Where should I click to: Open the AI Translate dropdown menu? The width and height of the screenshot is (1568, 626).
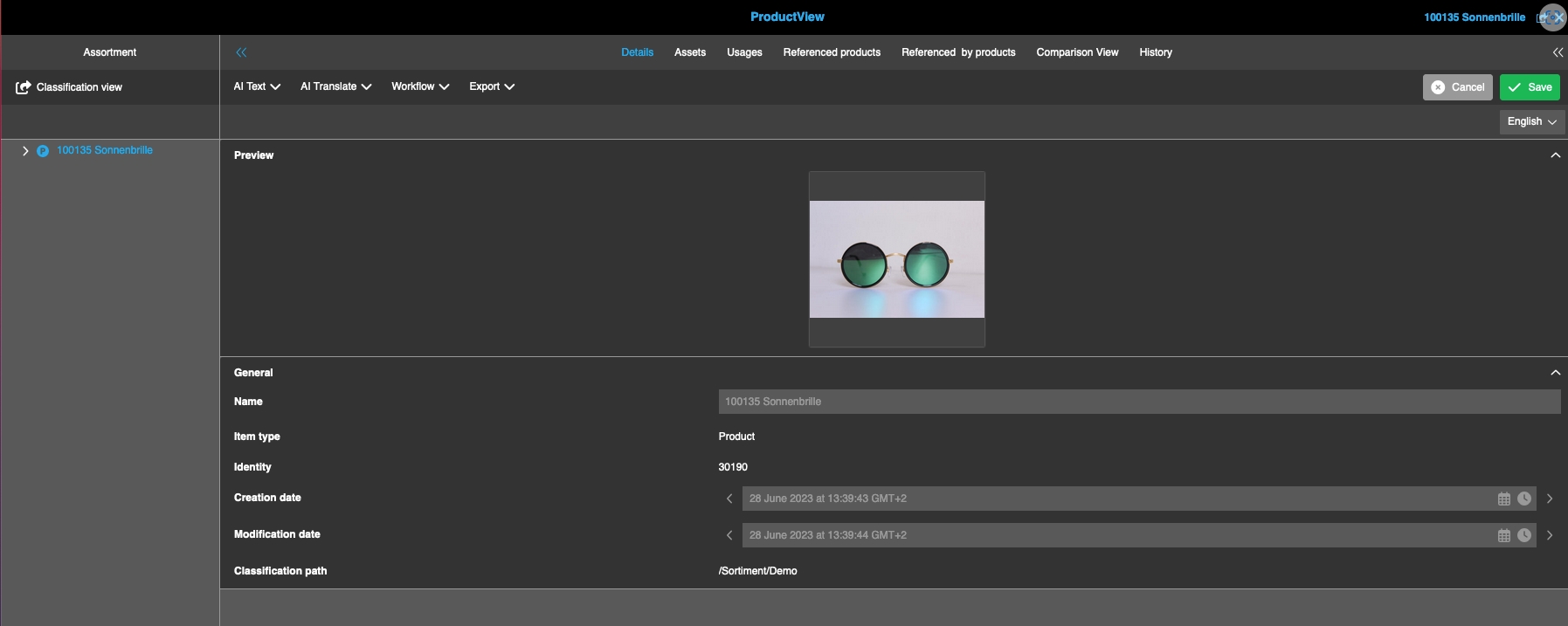[x=335, y=86]
